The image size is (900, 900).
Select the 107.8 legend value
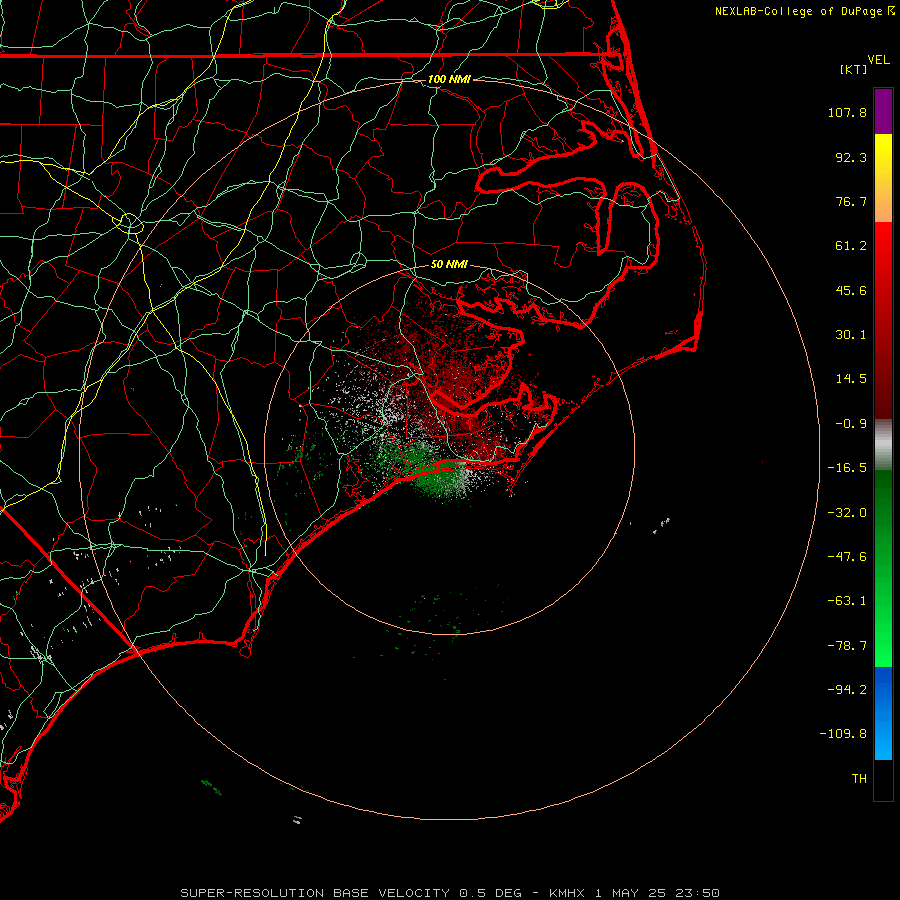pyautogui.click(x=847, y=112)
